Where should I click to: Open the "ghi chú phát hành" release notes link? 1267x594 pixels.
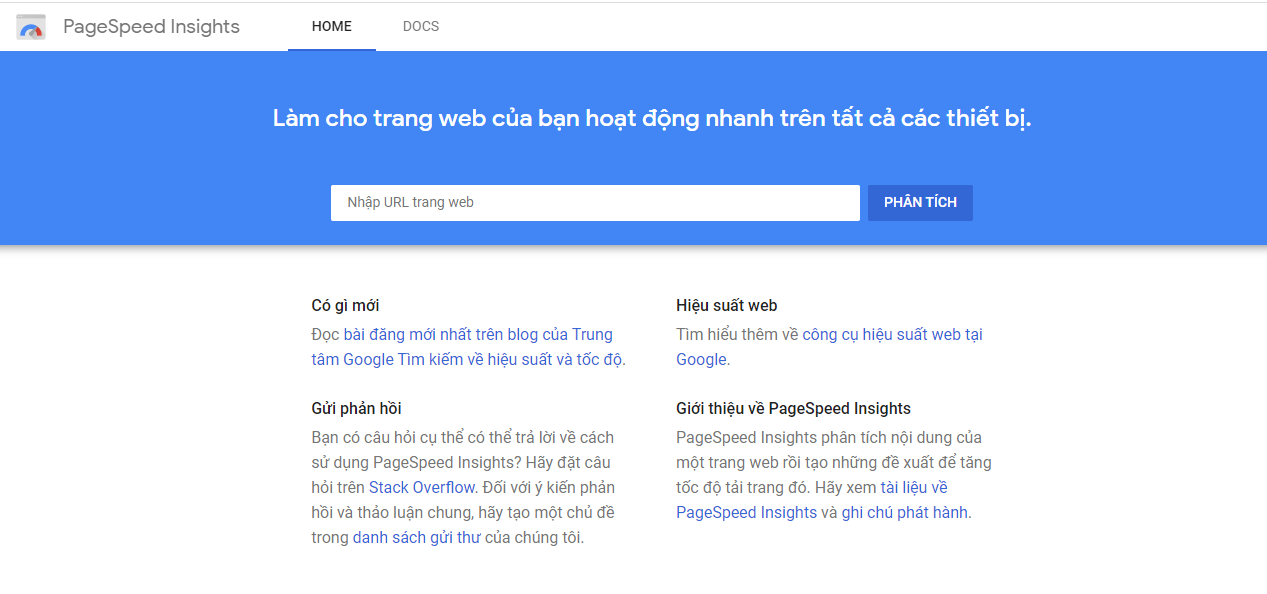click(x=904, y=512)
